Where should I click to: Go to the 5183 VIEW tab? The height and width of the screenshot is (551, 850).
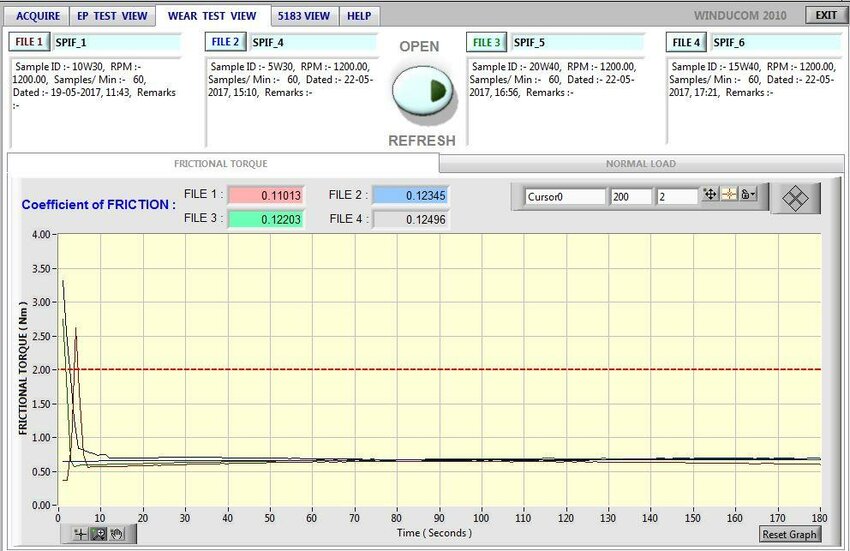click(304, 16)
